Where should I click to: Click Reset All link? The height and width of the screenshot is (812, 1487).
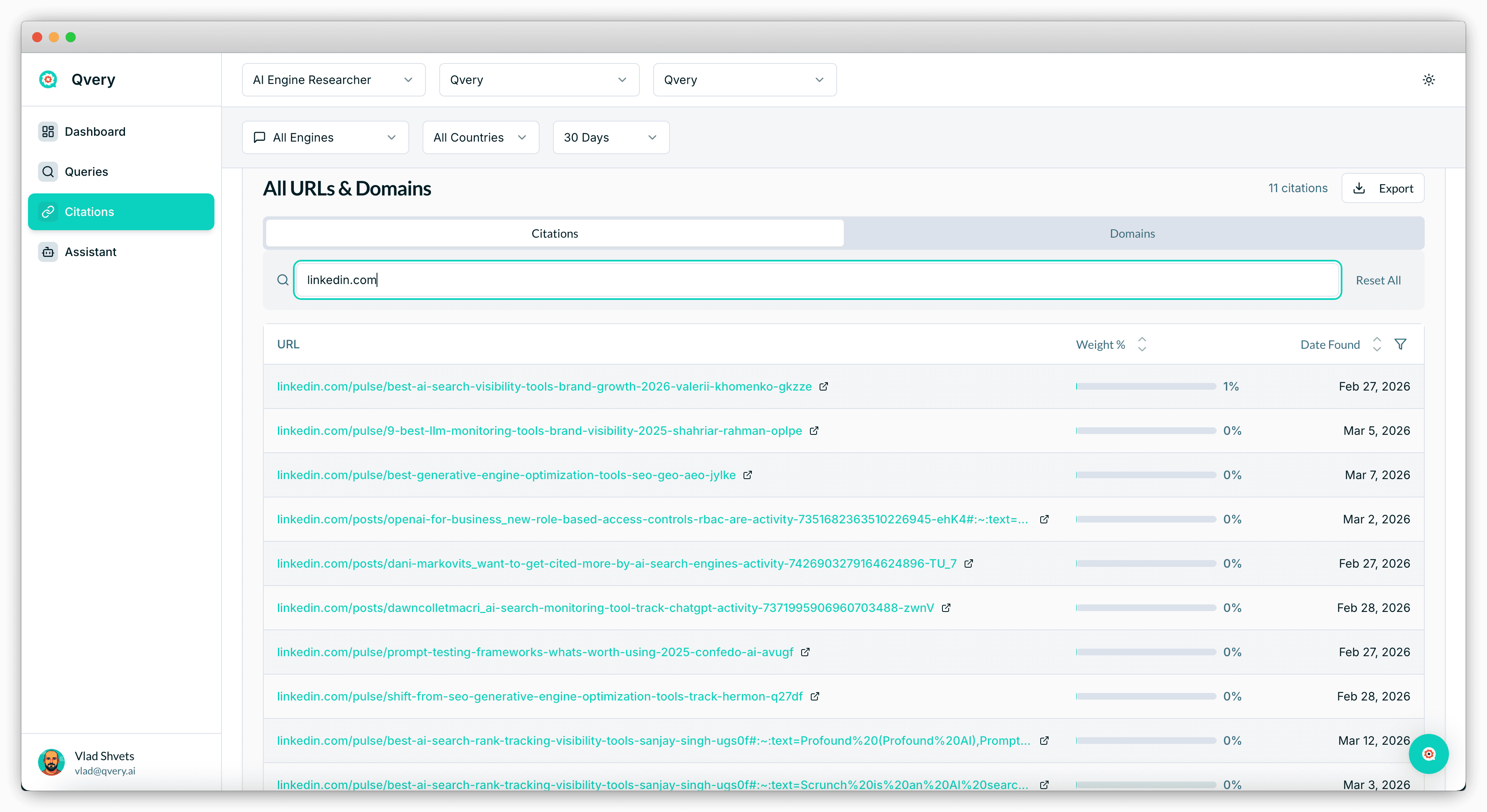(x=1378, y=280)
